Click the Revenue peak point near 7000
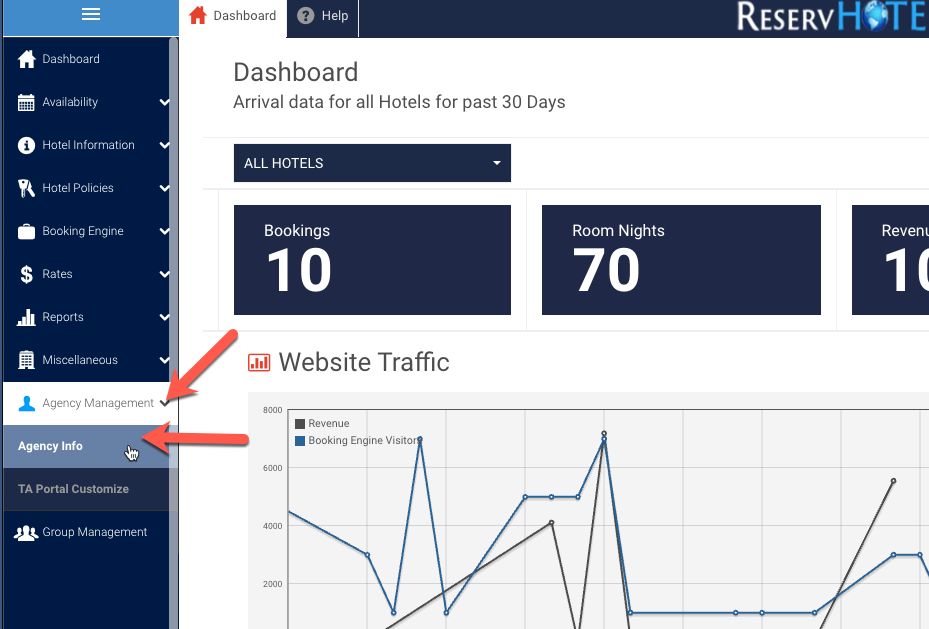 coord(604,434)
